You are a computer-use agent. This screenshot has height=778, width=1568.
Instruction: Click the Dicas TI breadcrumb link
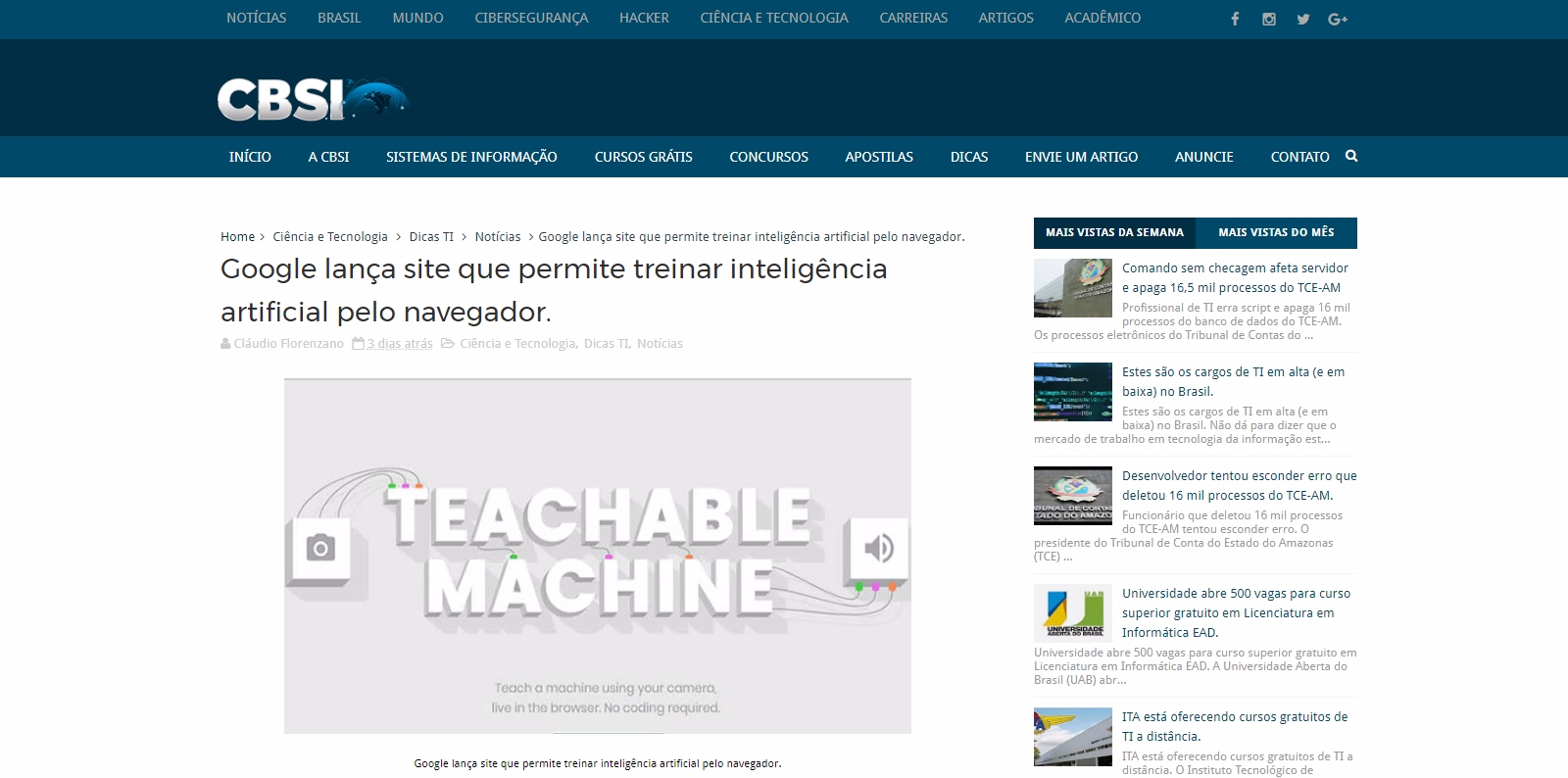[431, 236]
